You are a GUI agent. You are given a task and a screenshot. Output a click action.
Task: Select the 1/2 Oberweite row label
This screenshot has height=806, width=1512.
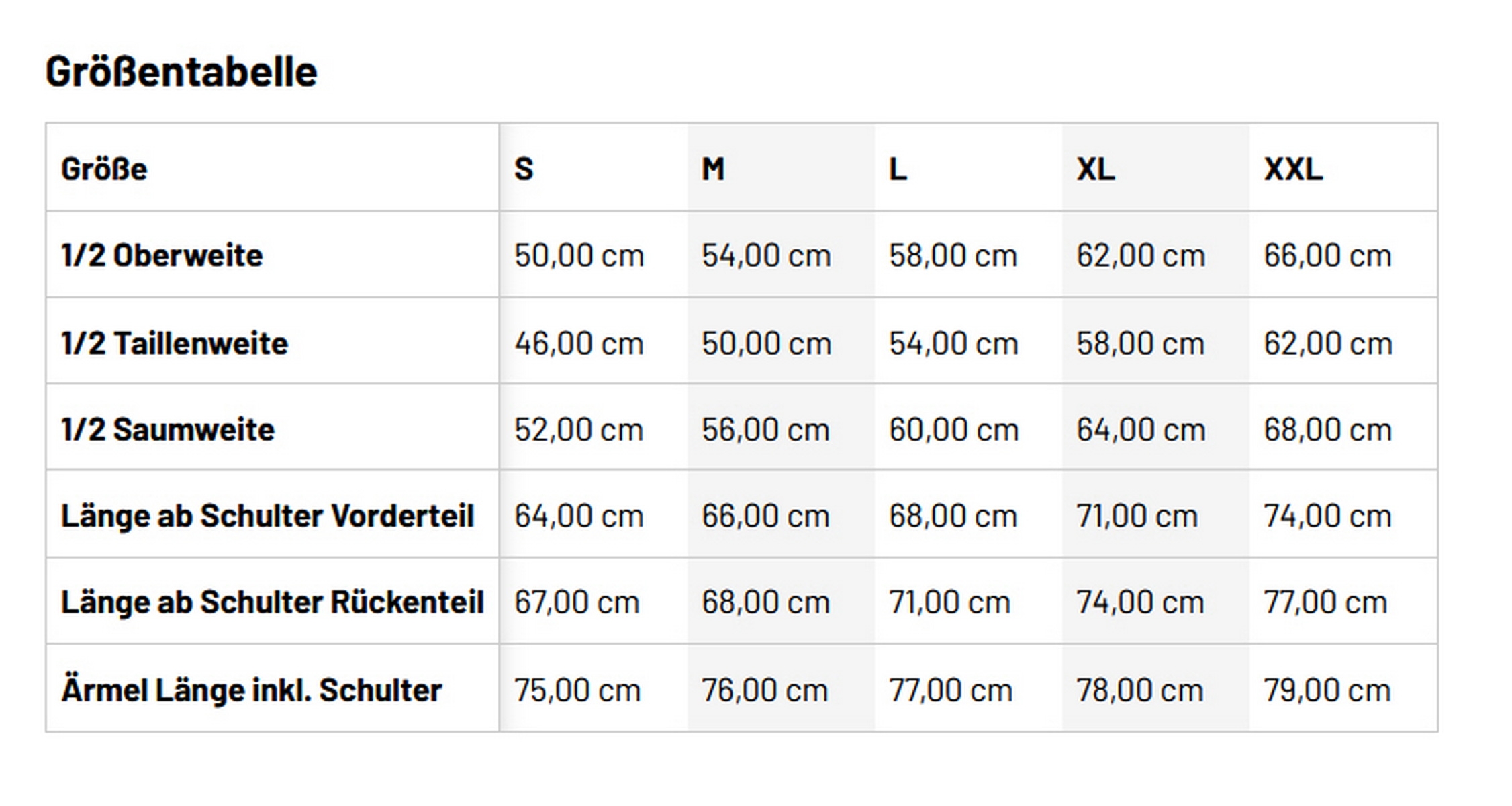click(x=162, y=255)
